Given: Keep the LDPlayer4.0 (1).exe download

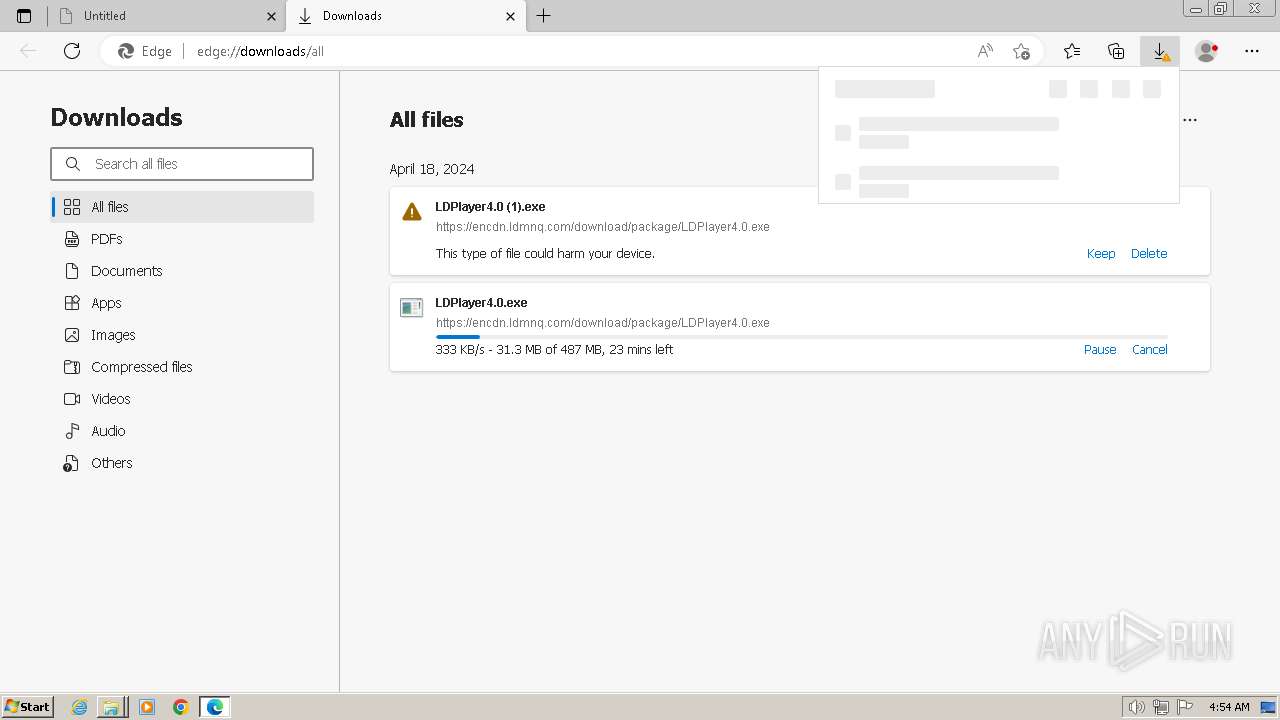Looking at the screenshot, I should pyautogui.click(x=1101, y=254).
